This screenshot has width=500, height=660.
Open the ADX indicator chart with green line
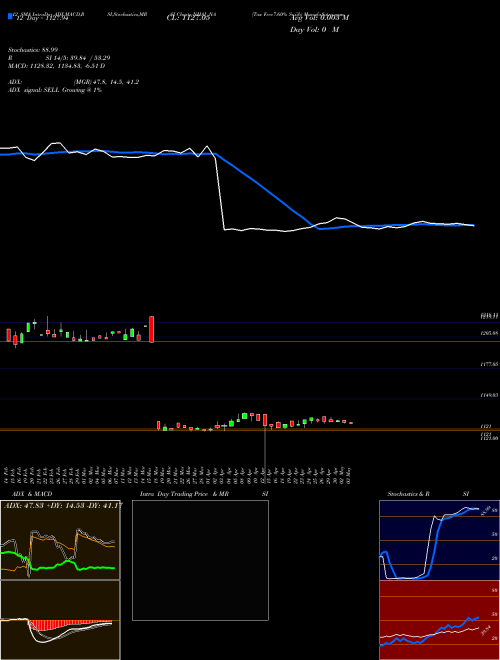pyautogui.click(x=60, y=540)
